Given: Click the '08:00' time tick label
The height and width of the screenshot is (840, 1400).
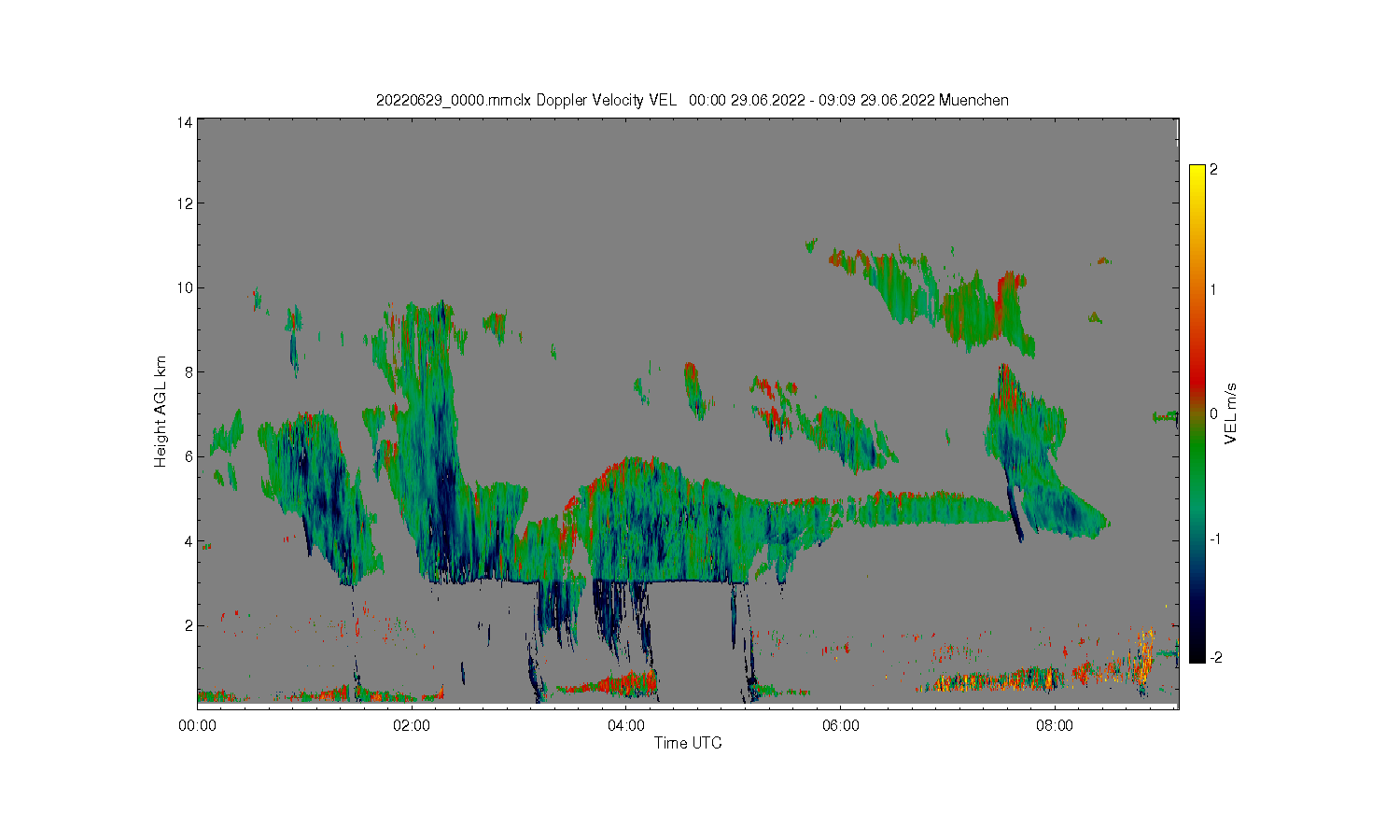Looking at the screenshot, I should pos(1055,725).
